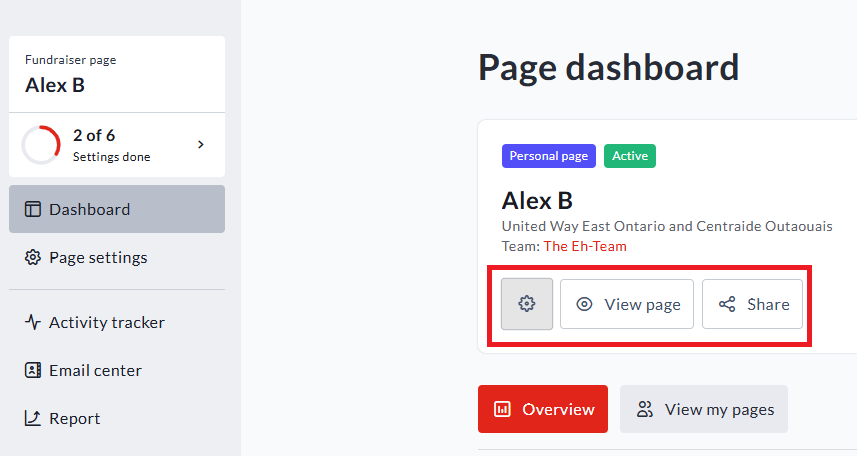857x456 pixels.
Task: Click the purple 'Personal page' badge
Action: (548, 156)
